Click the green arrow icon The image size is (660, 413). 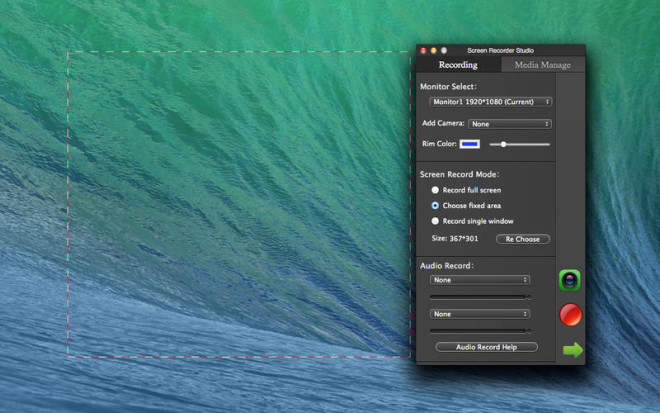point(572,349)
